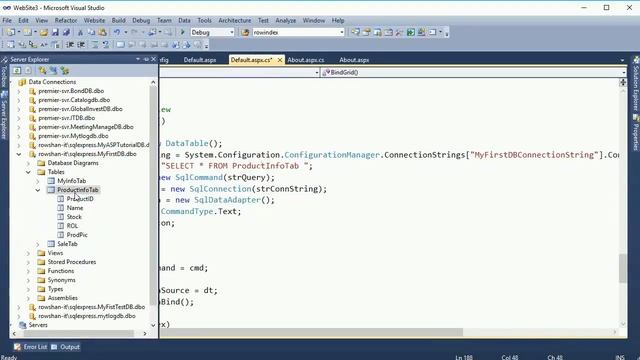This screenshot has height=360, width=640.
Task: Open the Architecture menu
Action: coord(235,20)
